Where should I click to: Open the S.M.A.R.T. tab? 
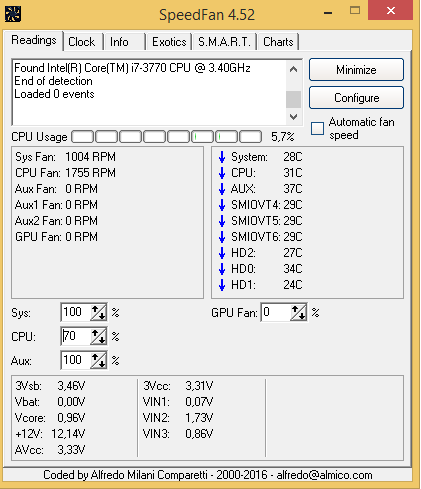[x=224, y=42]
